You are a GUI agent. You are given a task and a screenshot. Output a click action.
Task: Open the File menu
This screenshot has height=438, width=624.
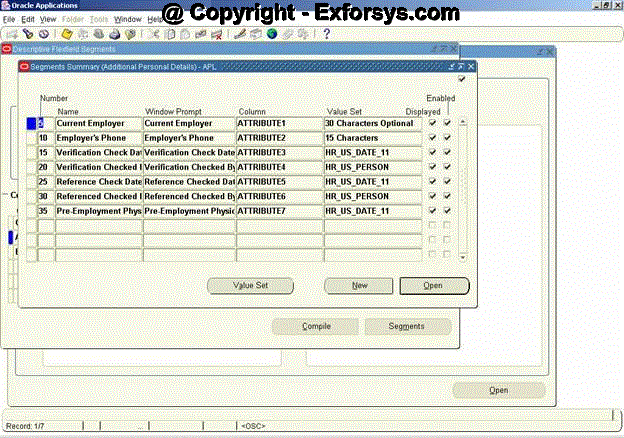click(9, 19)
